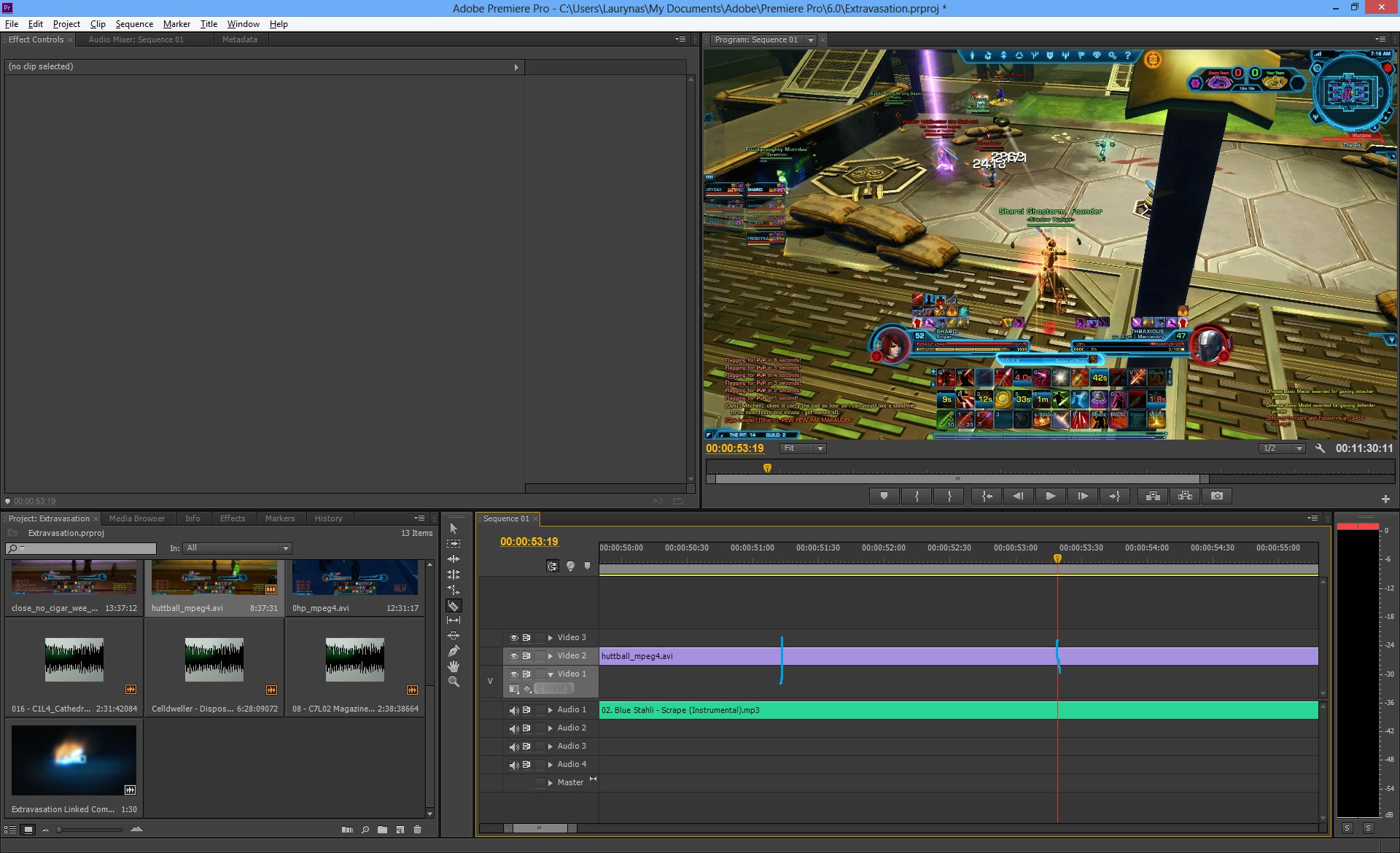This screenshot has height=853, width=1400.
Task: Toggle Video 1 track output eye
Action: (513, 674)
